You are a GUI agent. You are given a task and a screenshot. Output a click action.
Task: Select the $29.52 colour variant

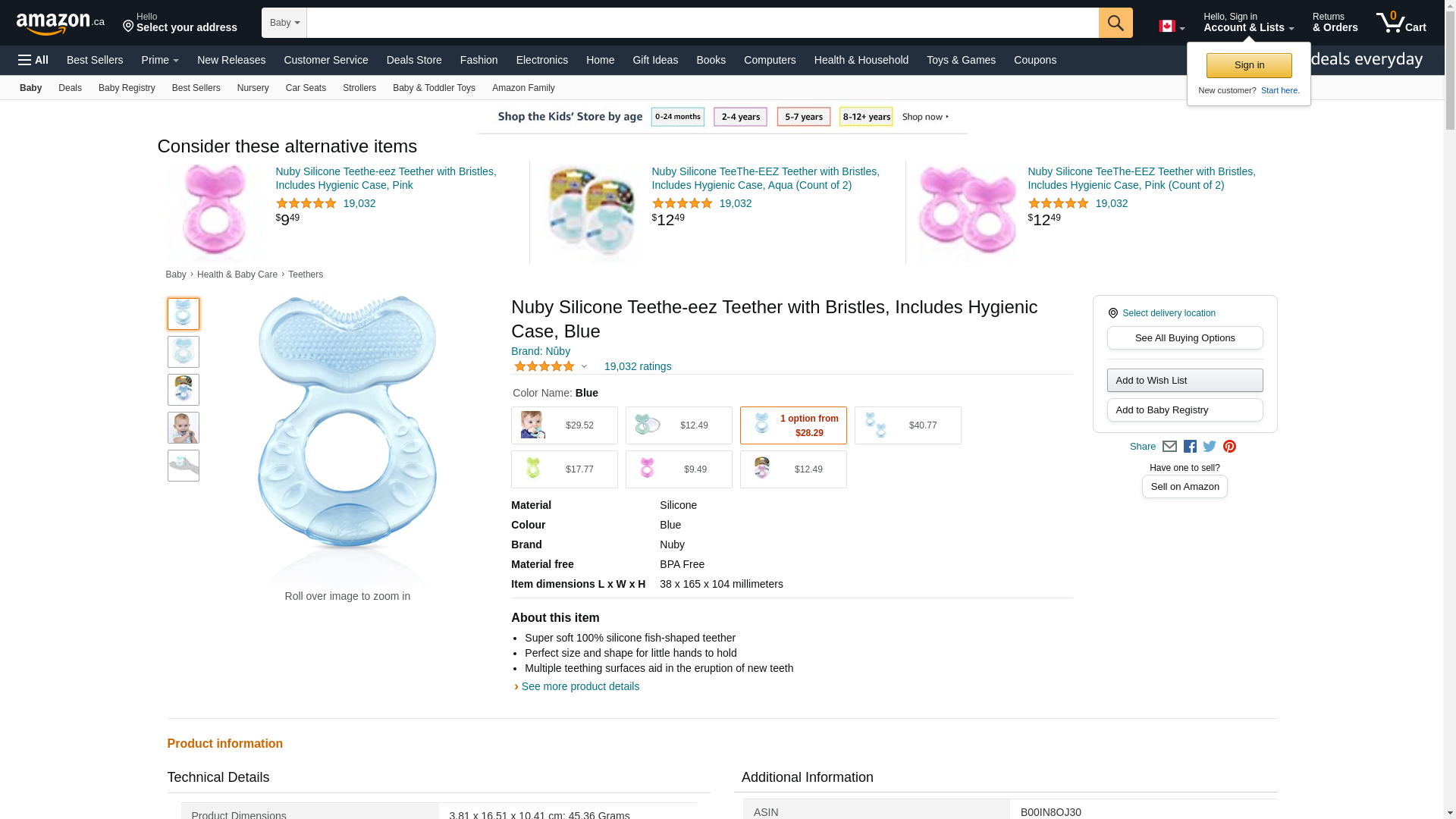point(564,425)
